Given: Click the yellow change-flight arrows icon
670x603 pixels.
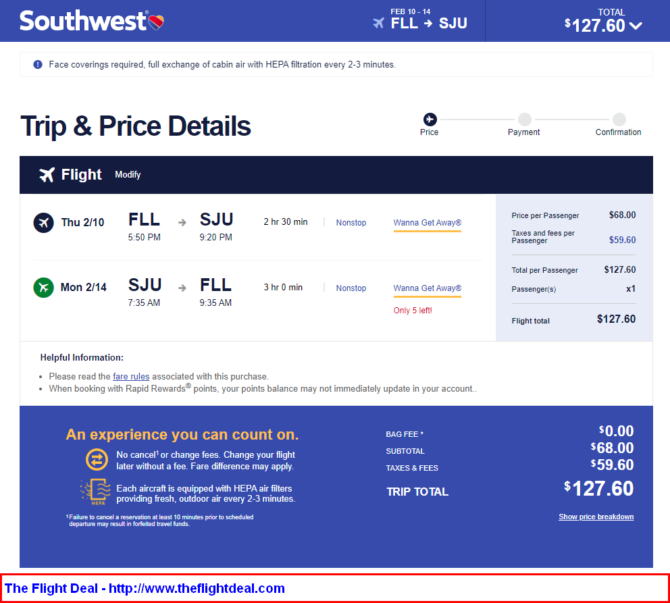Looking at the screenshot, I should 97,460.
